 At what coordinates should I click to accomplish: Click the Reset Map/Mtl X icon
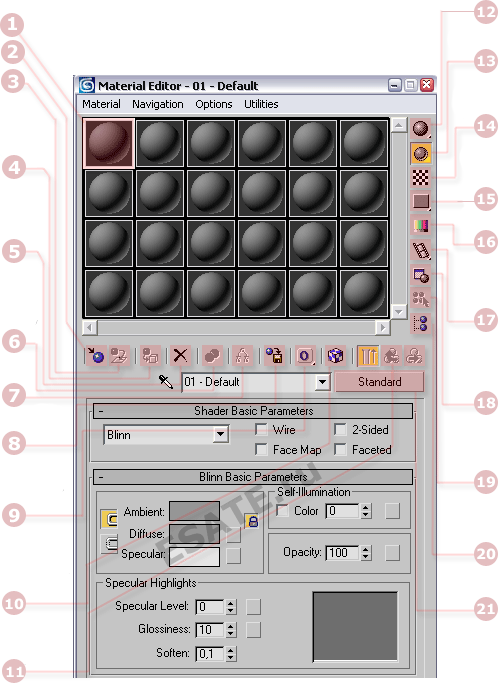point(180,356)
